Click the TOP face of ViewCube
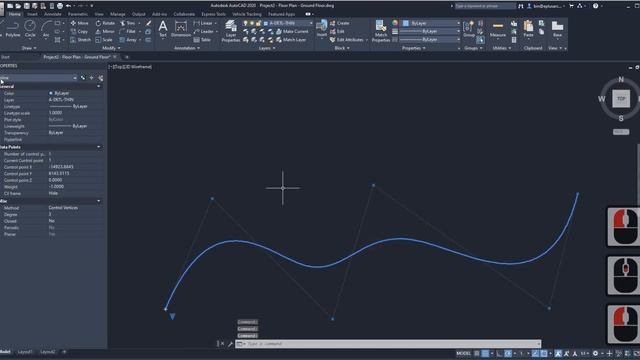 point(621,99)
